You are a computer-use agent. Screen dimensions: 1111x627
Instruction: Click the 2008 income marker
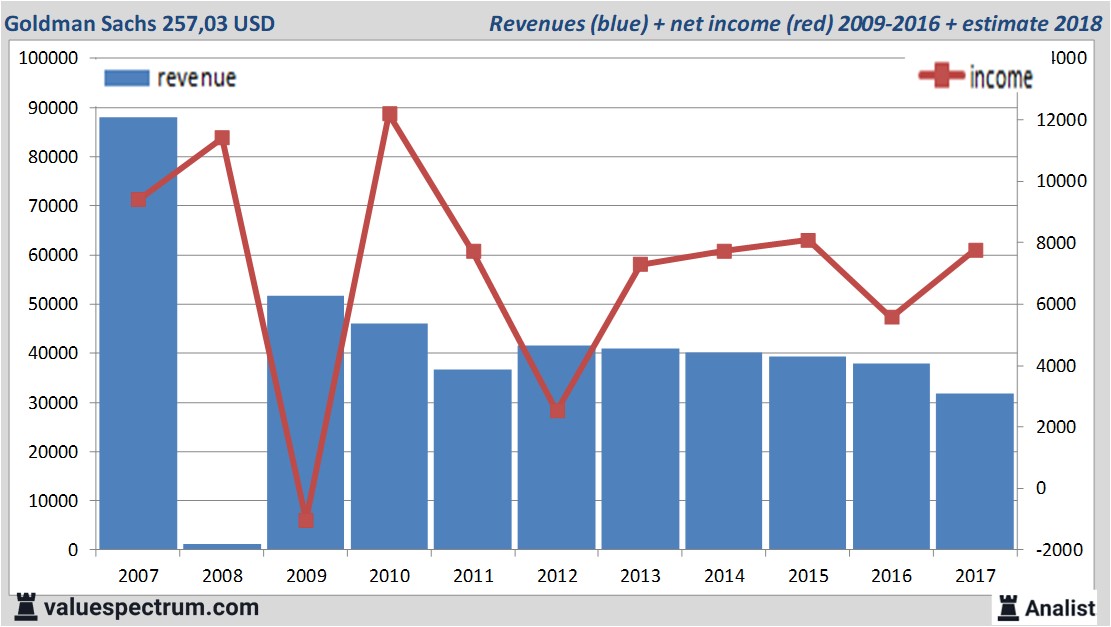coord(223,138)
